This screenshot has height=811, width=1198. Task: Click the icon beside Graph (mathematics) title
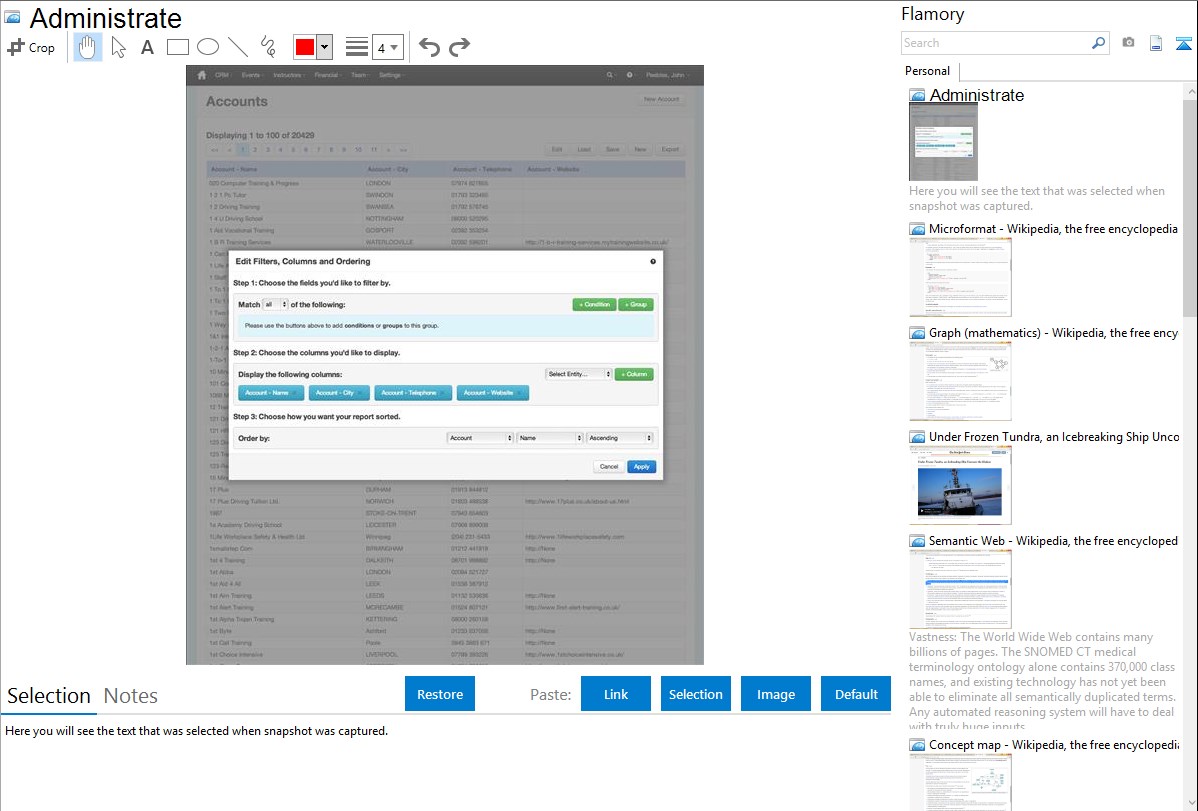[x=917, y=333]
